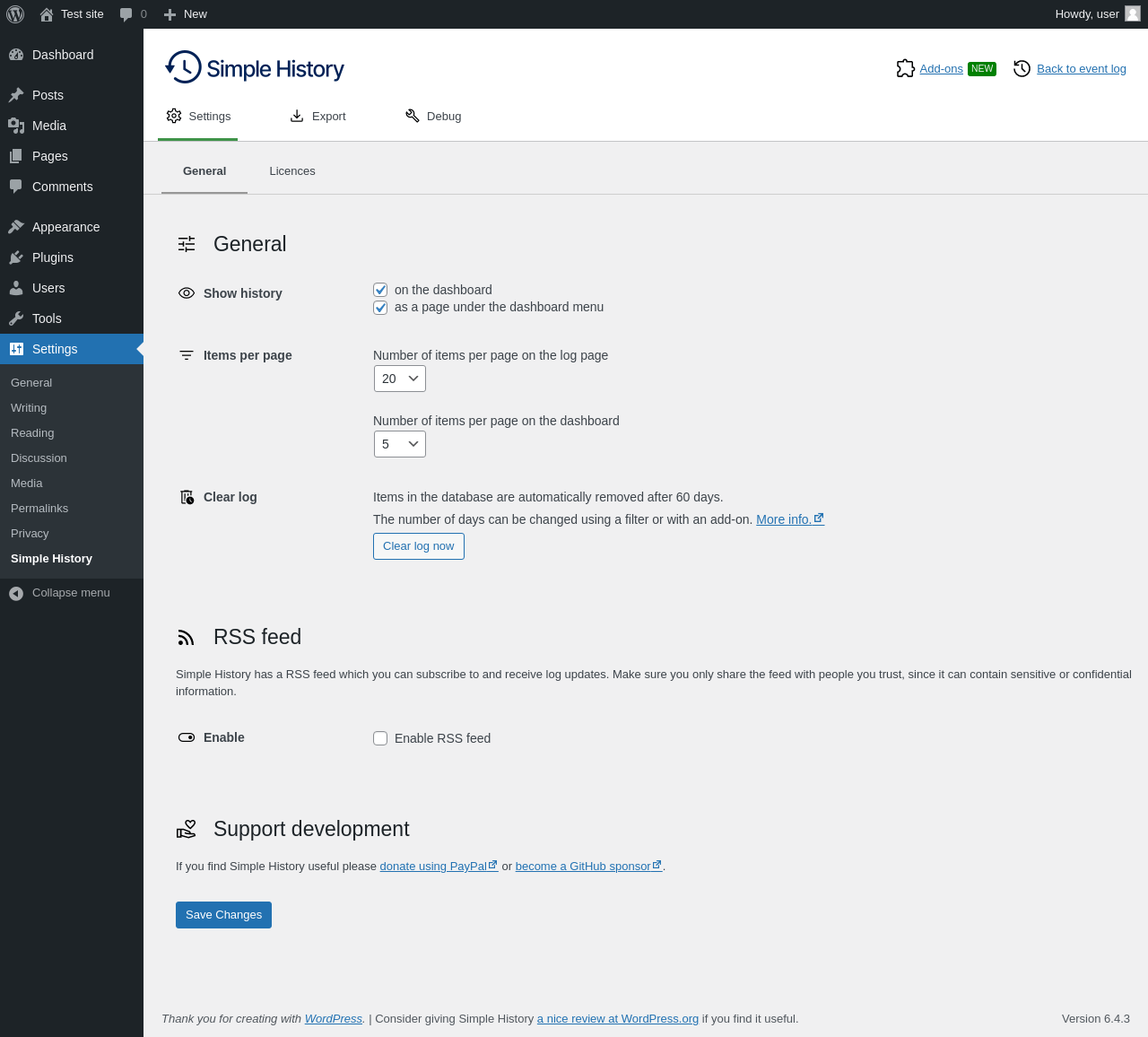Screen dimensions: 1148x1037
Task: Go to Permalinks in Settings submenu
Action: tap(39, 509)
